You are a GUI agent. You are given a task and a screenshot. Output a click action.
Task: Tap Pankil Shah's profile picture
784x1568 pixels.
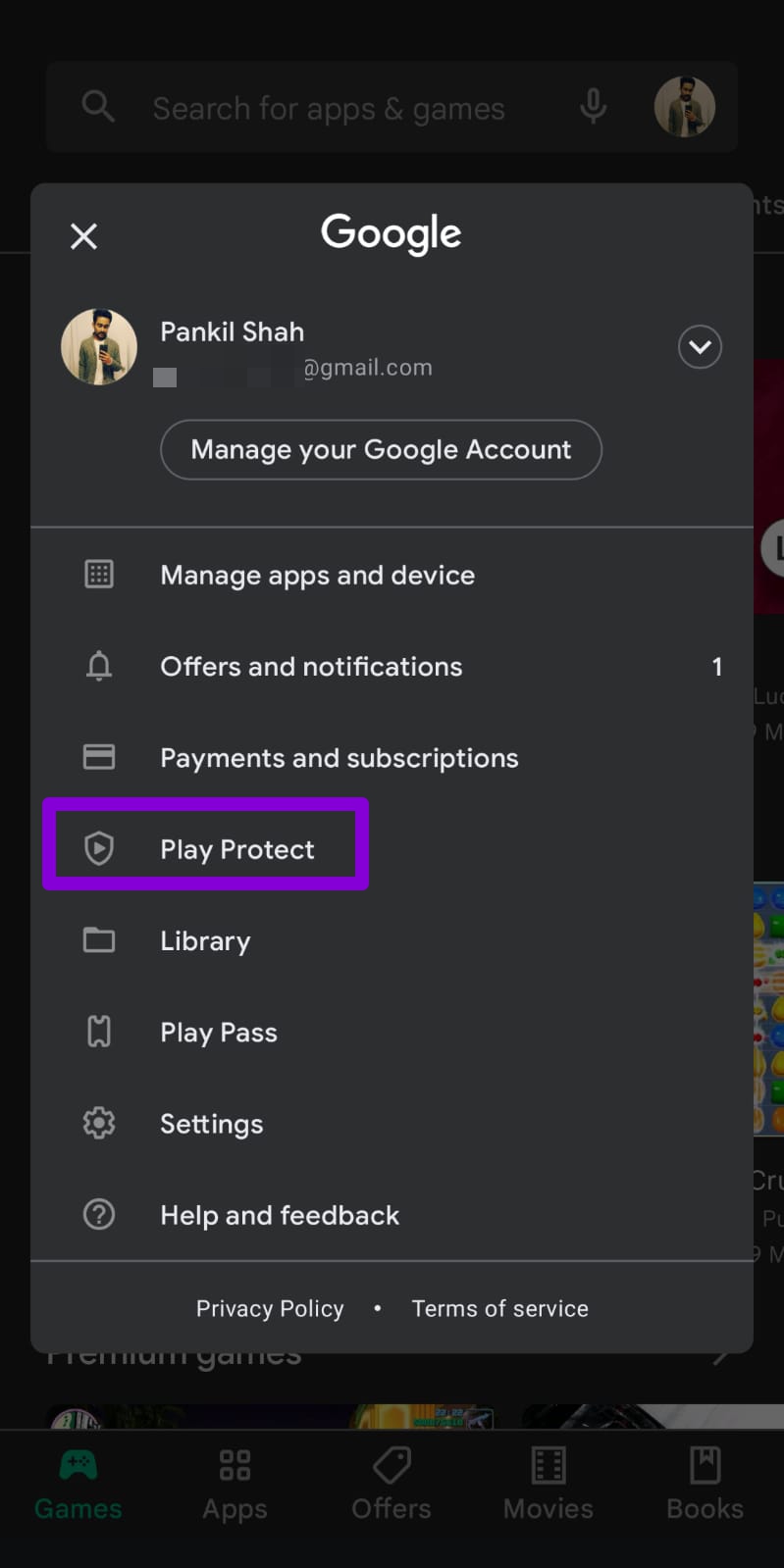coord(98,347)
